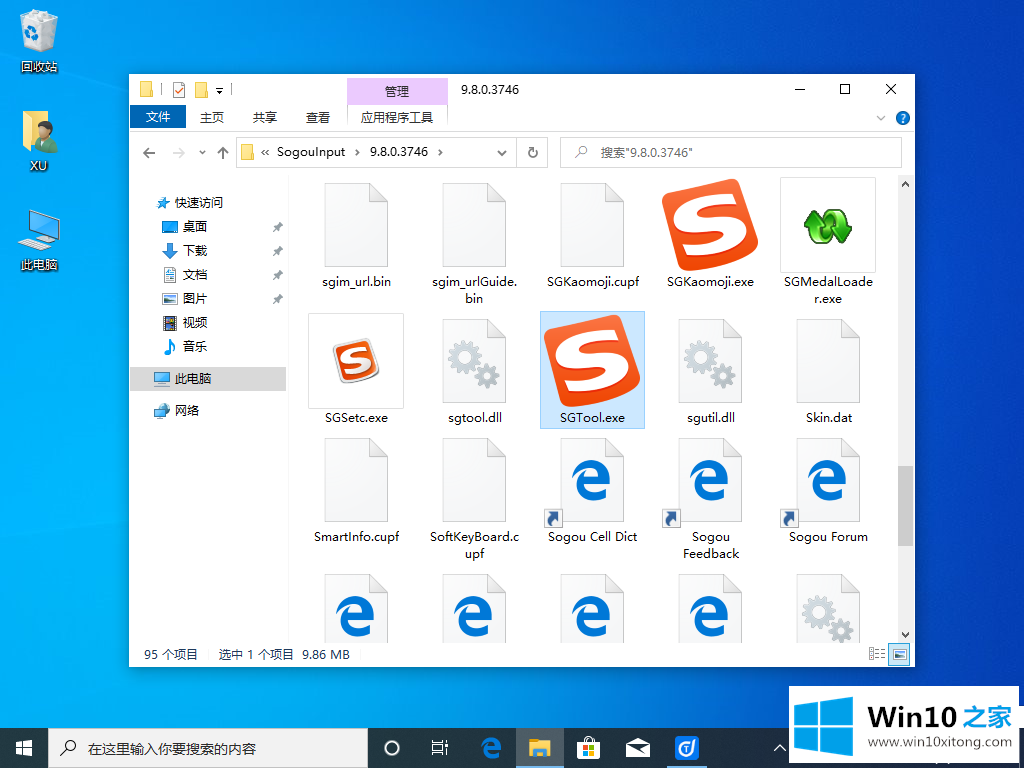1024x768 pixels.
Task: Select the sgutil.dll gear file icon
Action: (710, 360)
